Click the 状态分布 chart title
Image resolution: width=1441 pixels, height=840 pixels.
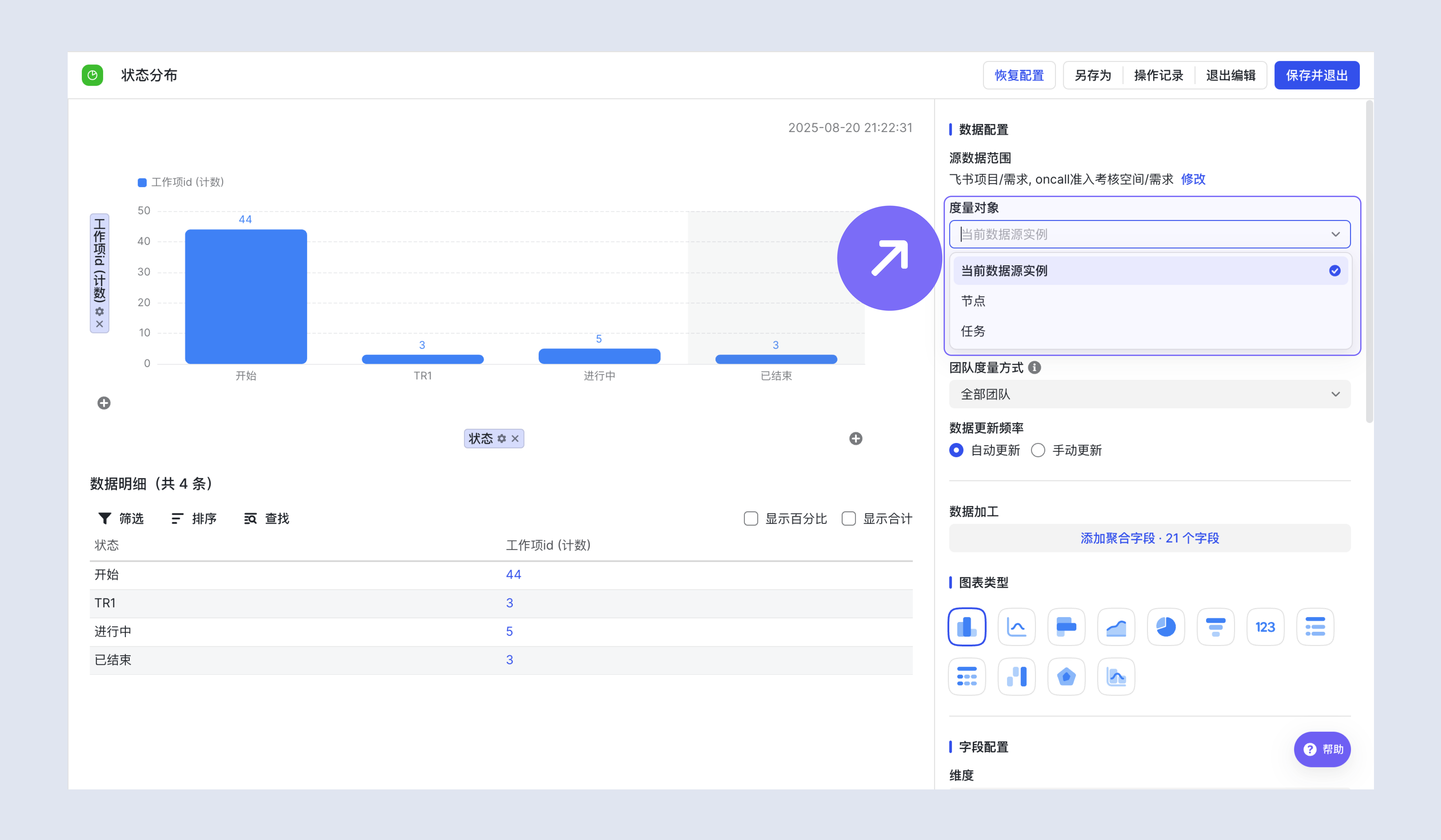149,76
